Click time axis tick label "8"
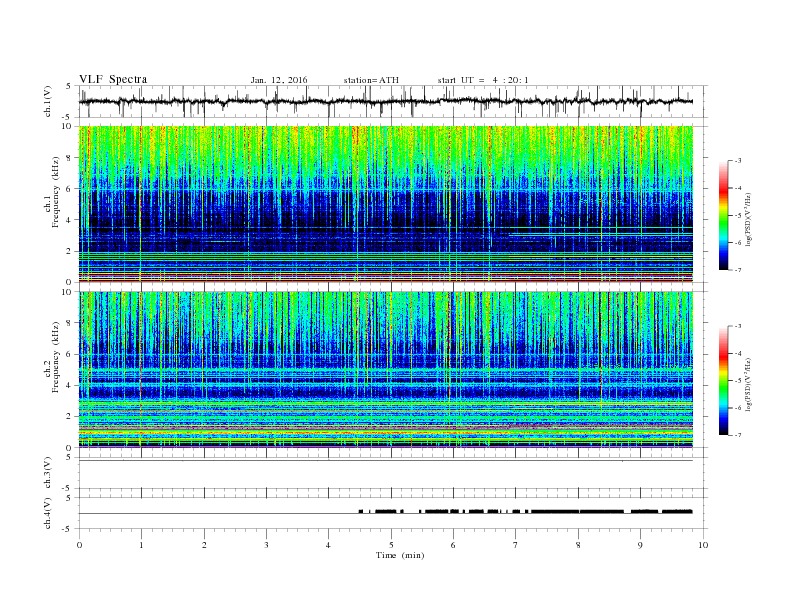This screenshot has width=792, height=612. [x=578, y=545]
